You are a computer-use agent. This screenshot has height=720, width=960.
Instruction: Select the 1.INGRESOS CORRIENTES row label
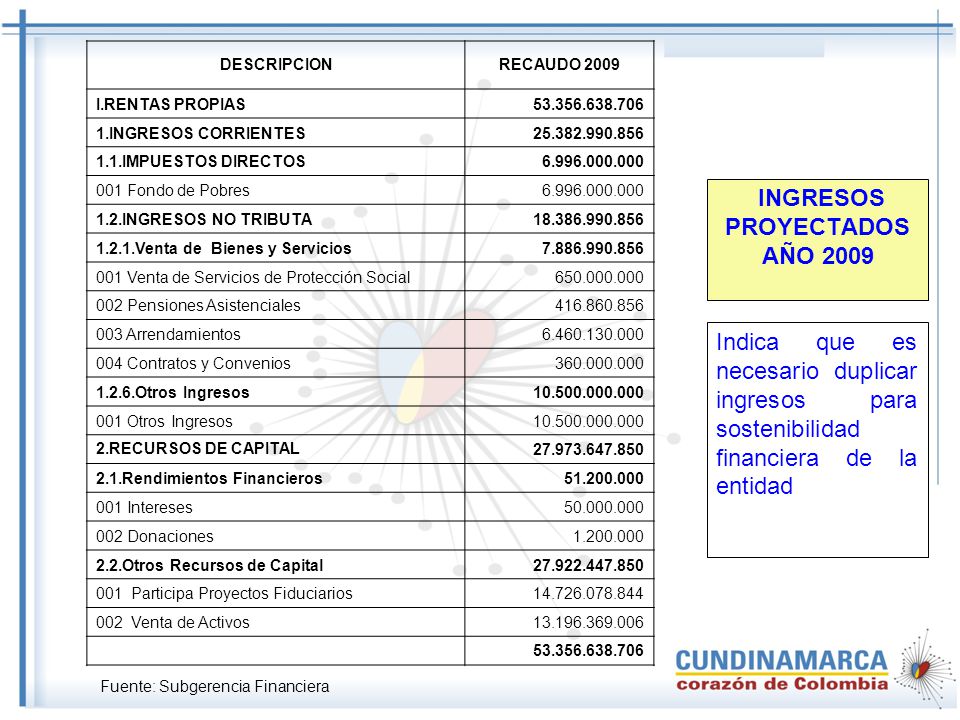click(200, 133)
